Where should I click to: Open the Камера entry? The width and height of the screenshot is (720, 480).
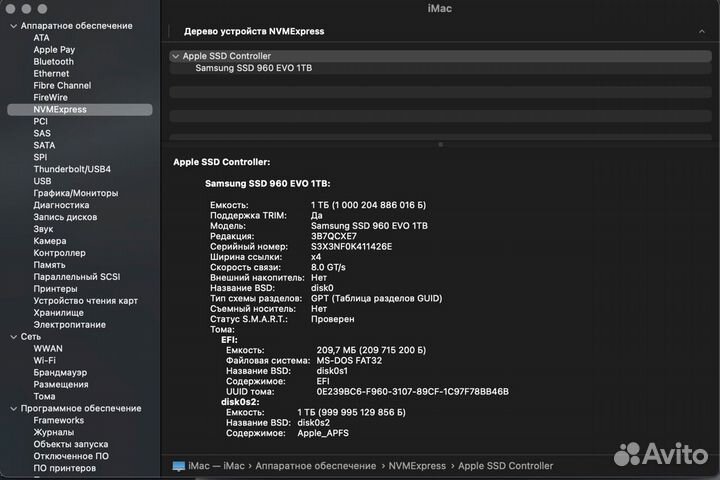(x=50, y=241)
